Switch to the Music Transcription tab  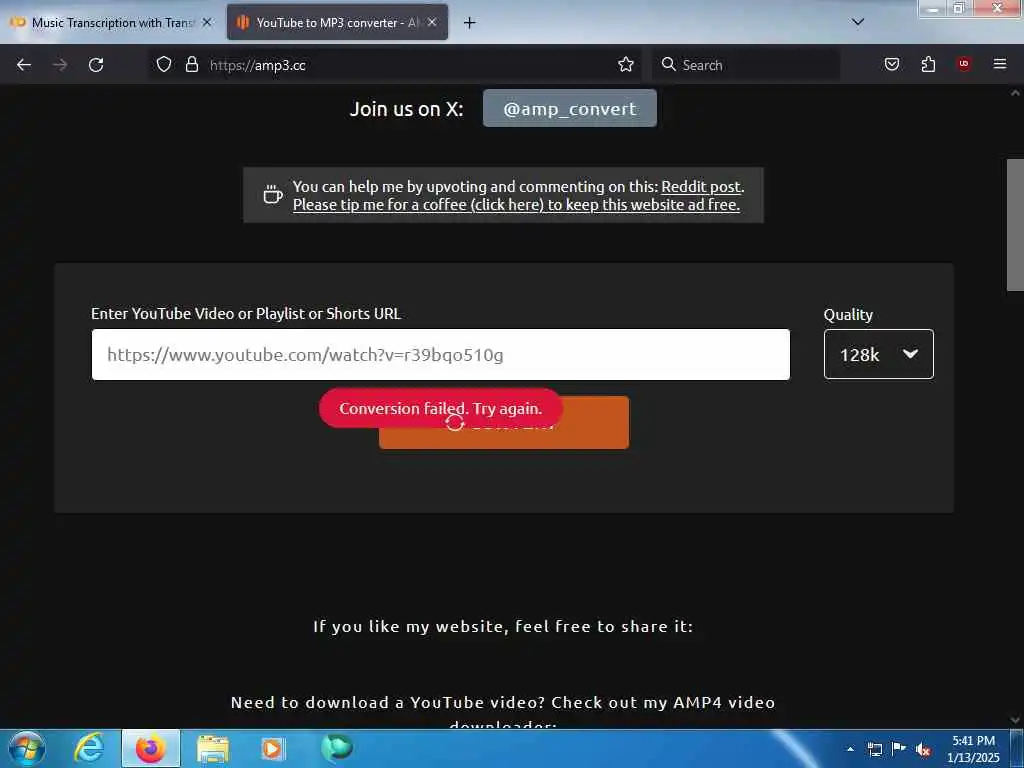pos(111,22)
